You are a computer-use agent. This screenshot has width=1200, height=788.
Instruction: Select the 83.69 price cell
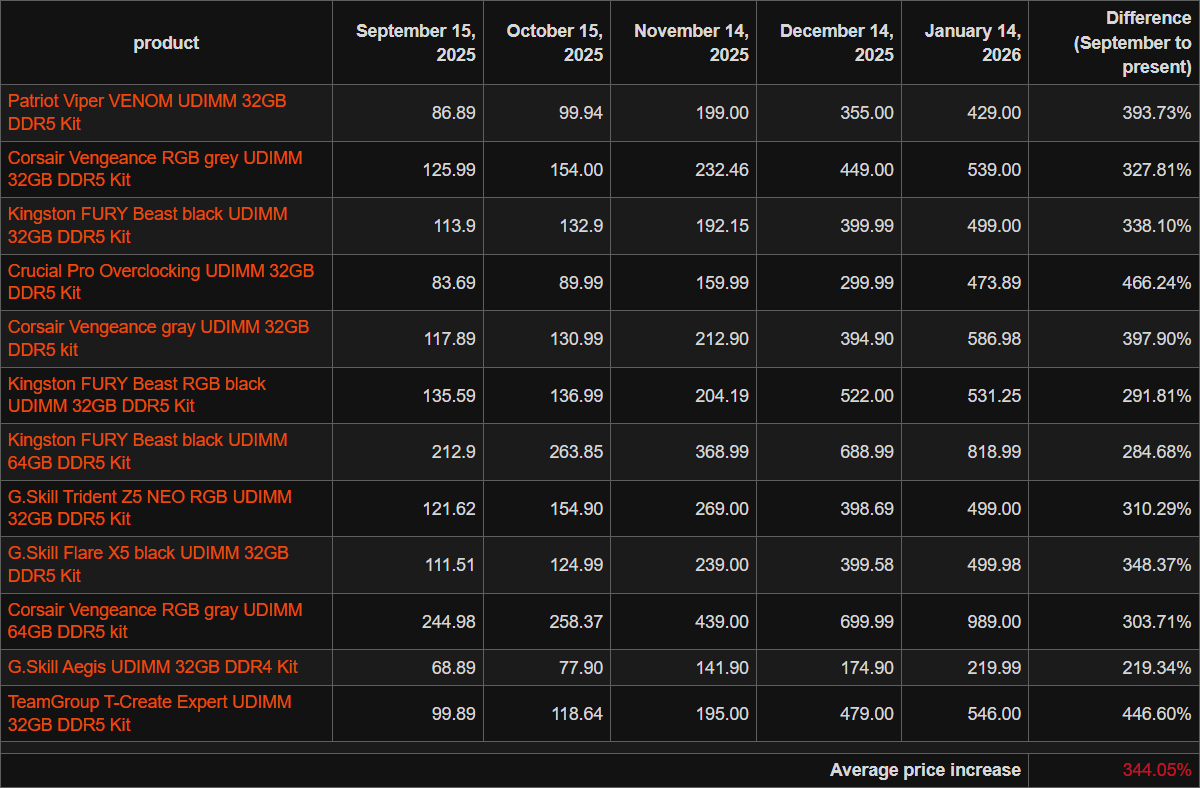[x=408, y=282]
